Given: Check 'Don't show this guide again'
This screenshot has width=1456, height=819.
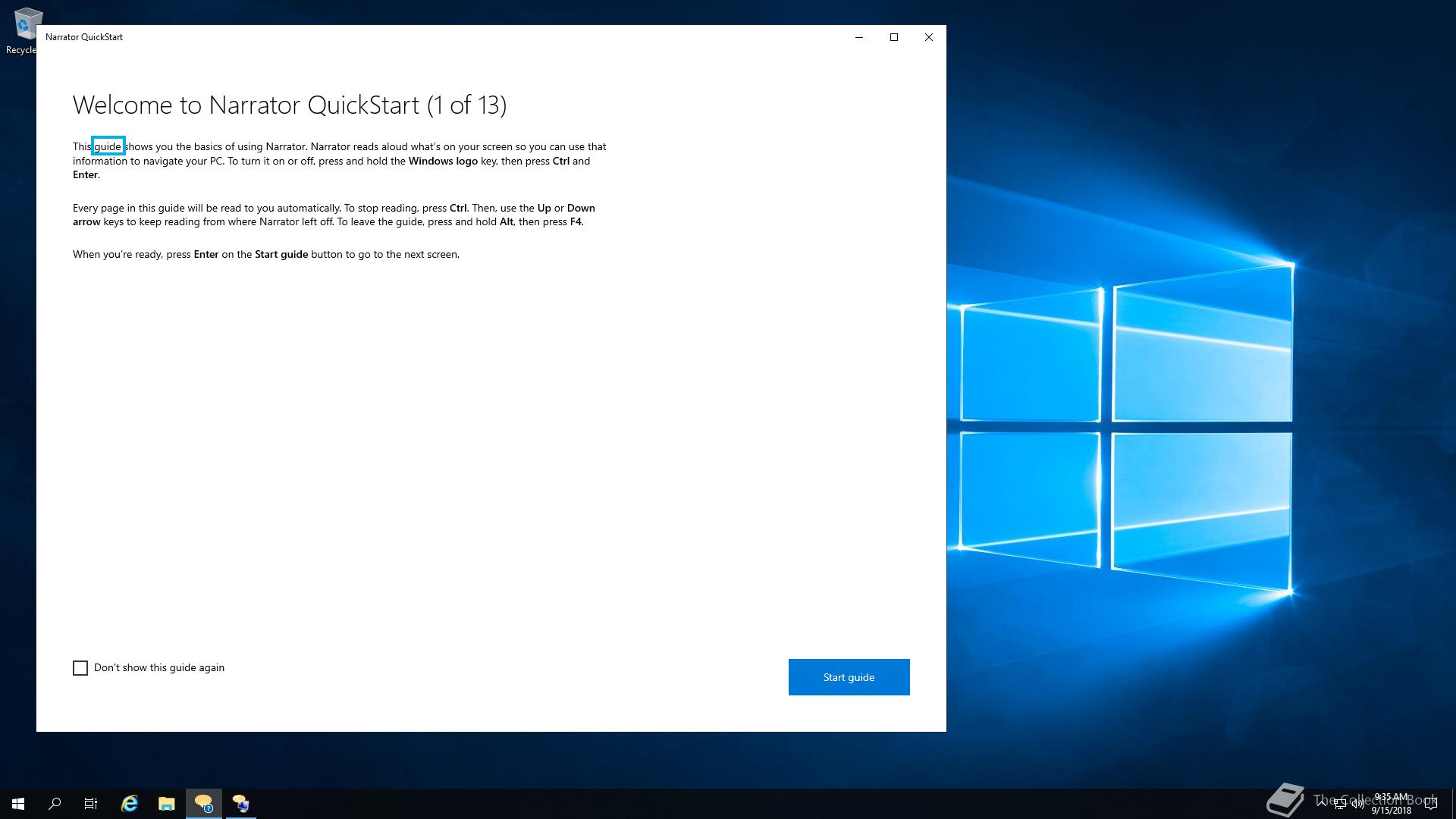Looking at the screenshot, I should point(80,668).
